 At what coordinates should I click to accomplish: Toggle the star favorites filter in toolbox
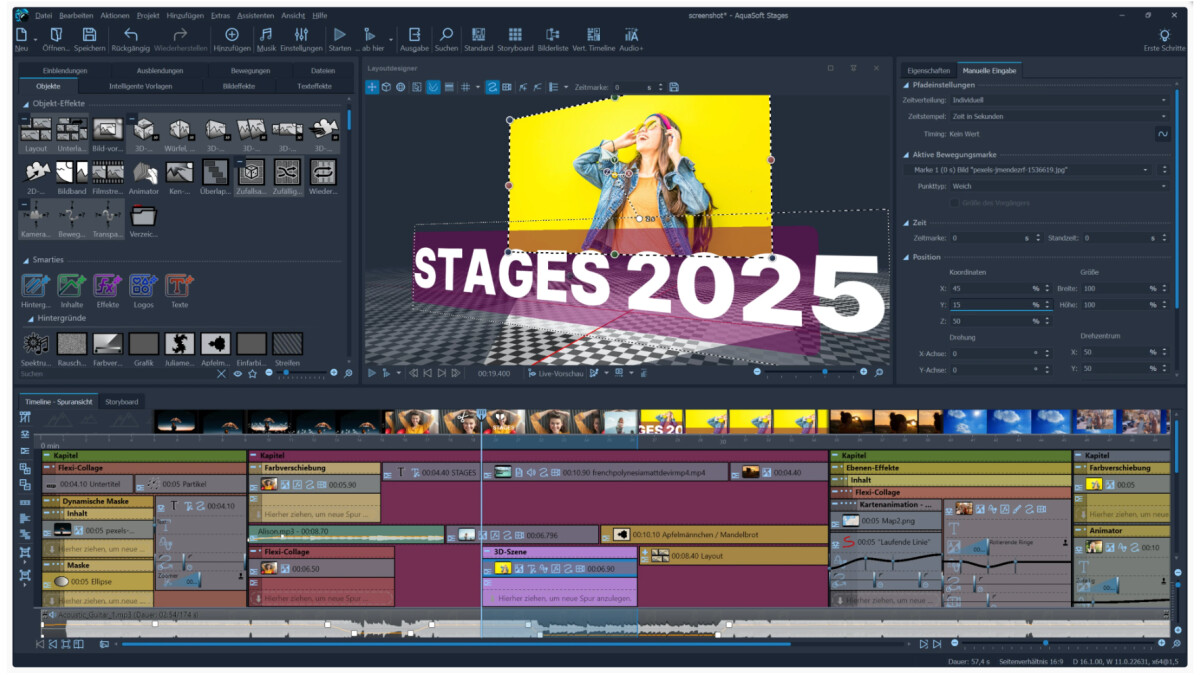(253, 373)
